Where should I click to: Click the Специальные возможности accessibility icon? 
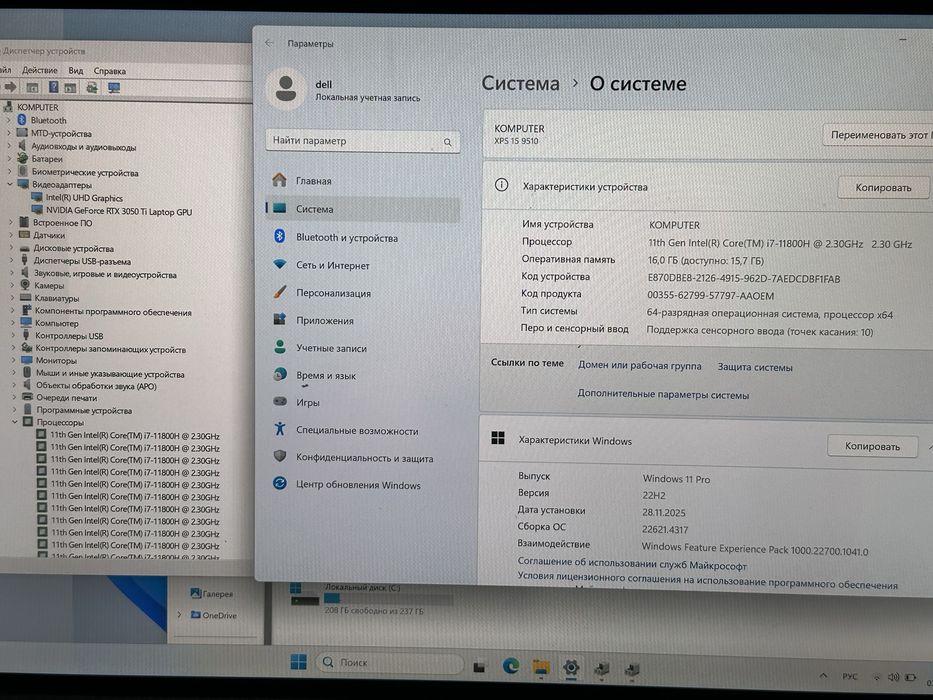[x=280, y=429]
